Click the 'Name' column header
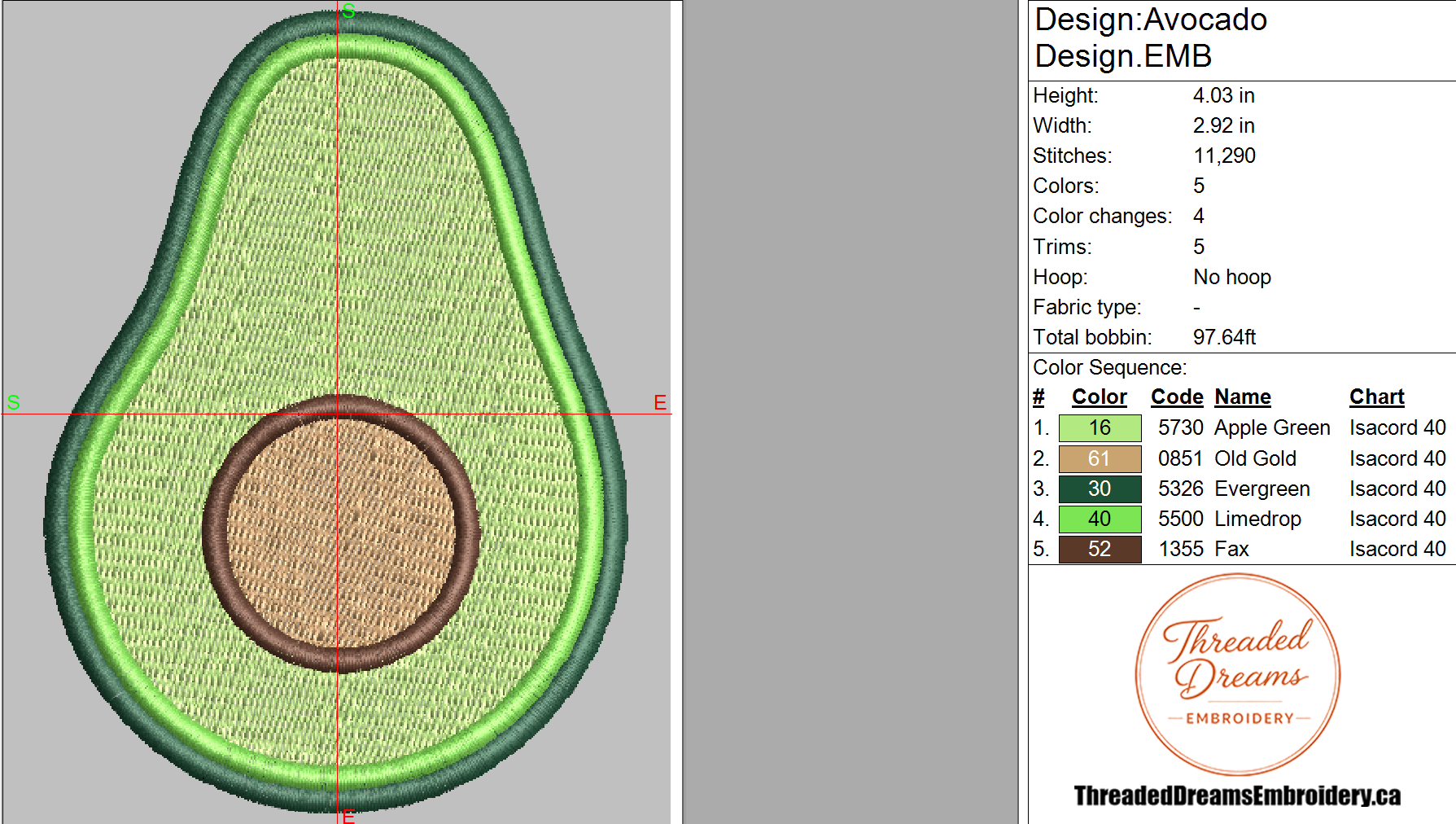Screen dimensions: 1456x824 [1243, 397]
